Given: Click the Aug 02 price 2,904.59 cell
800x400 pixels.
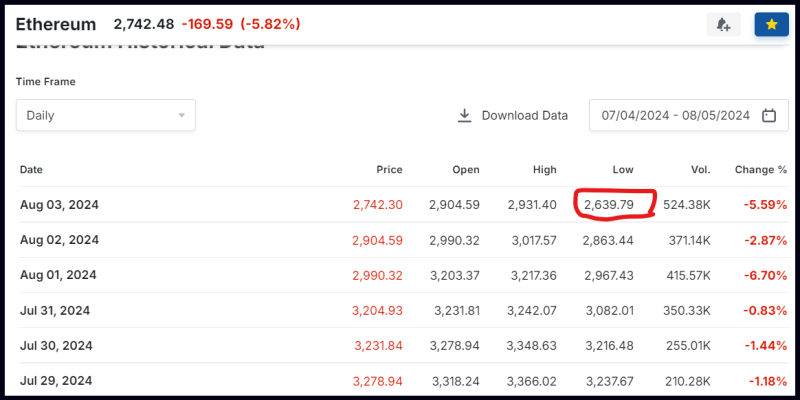Looking at the screenshot, I should [378, 240].
